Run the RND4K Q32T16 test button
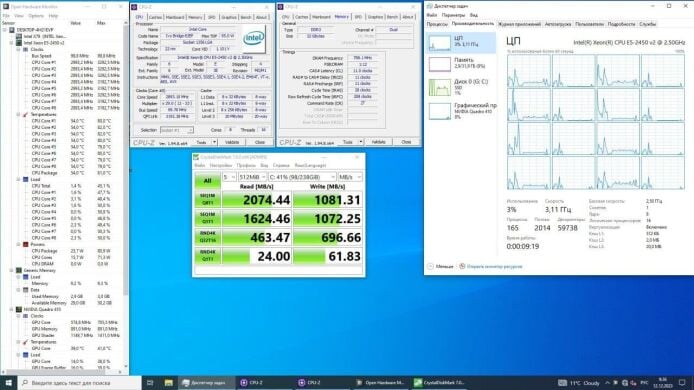The image size is (694, 390). point(208,237)
